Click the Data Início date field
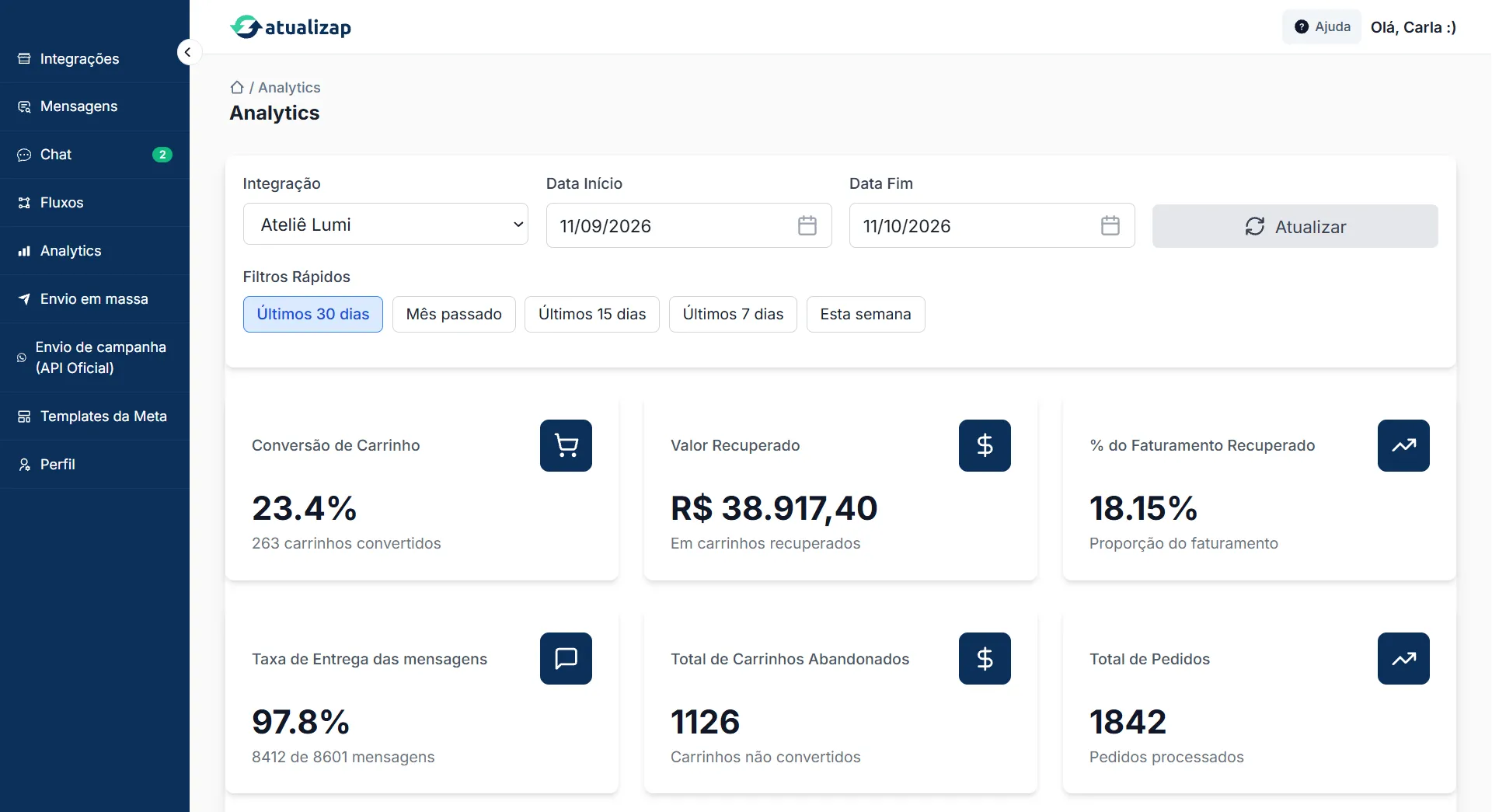Viewport: 1492px width, 812px height. 688,226
